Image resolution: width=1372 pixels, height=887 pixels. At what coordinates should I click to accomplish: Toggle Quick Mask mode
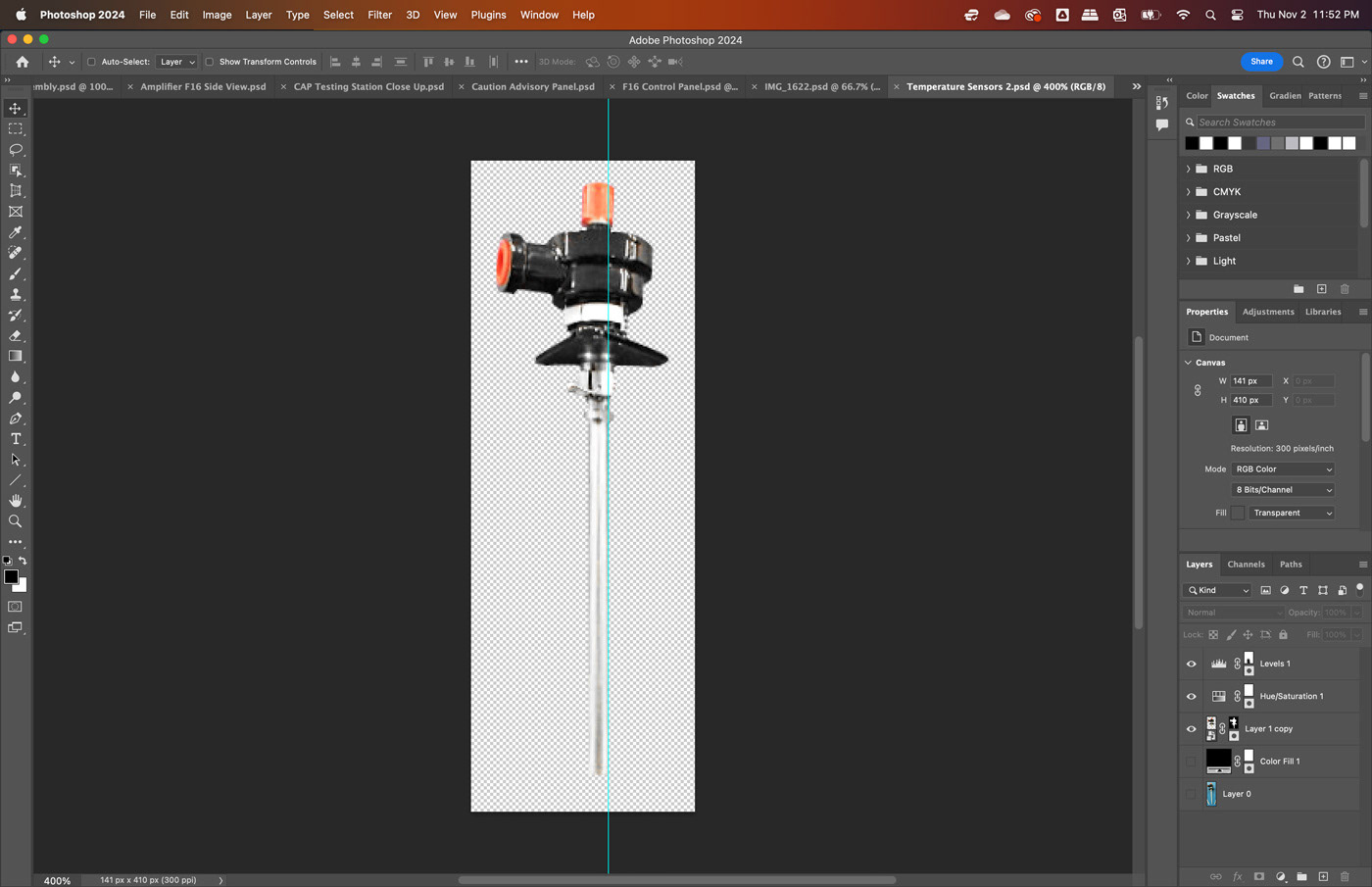pos(16,607)
